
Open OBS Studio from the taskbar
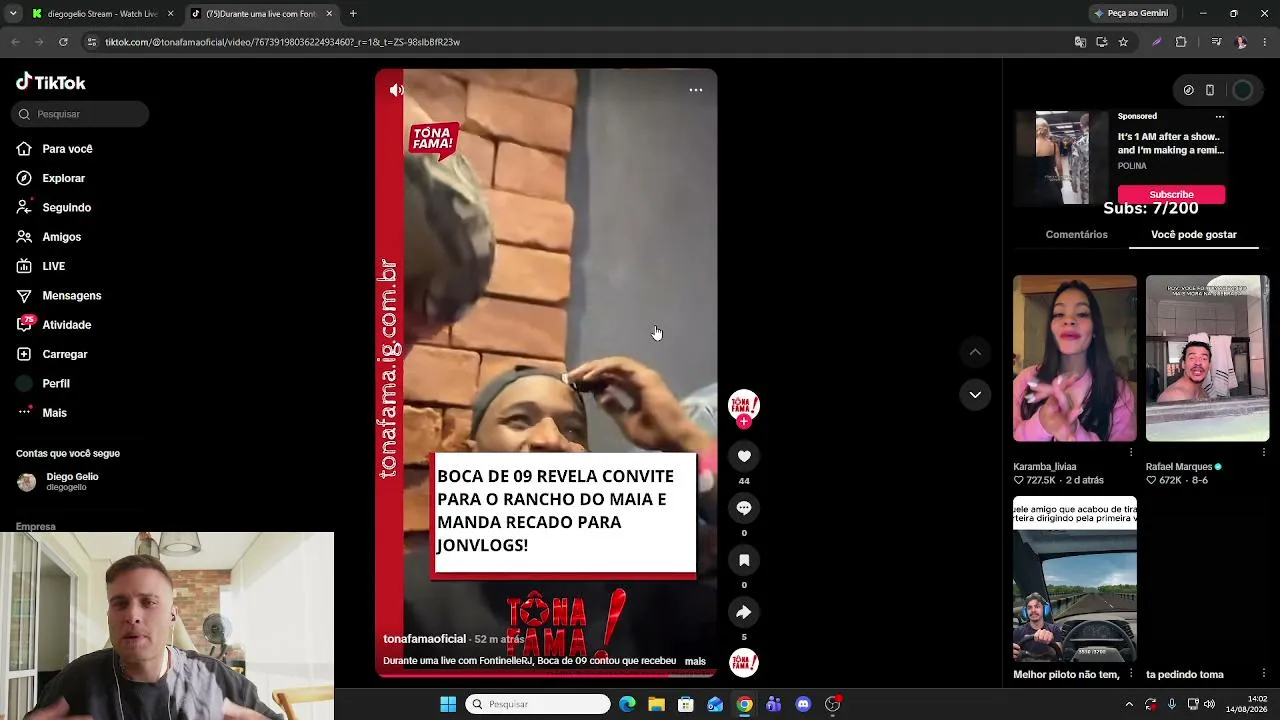tap(833, 704)
